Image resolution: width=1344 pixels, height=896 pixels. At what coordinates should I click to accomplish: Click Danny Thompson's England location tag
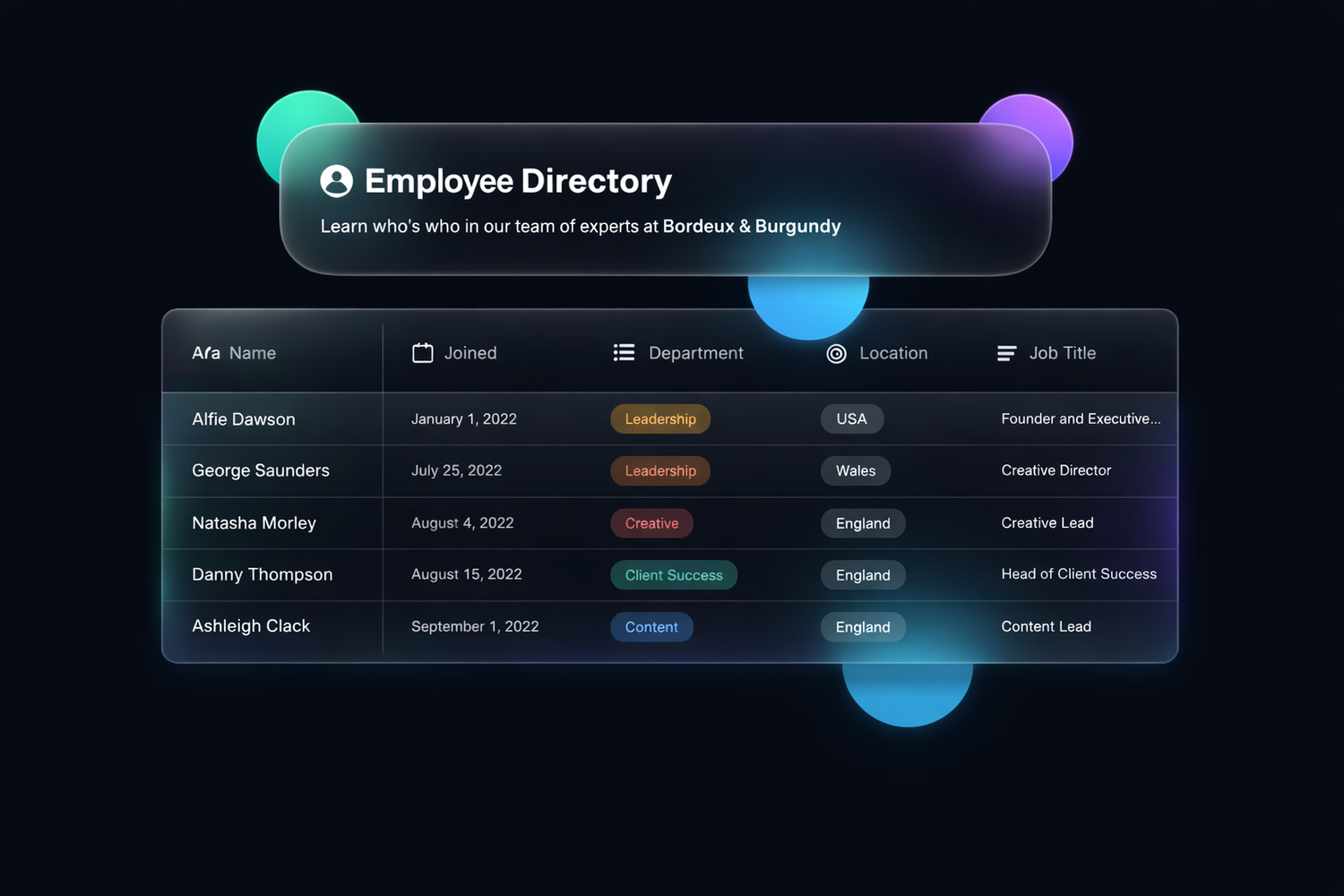click(x=863, y=575)
